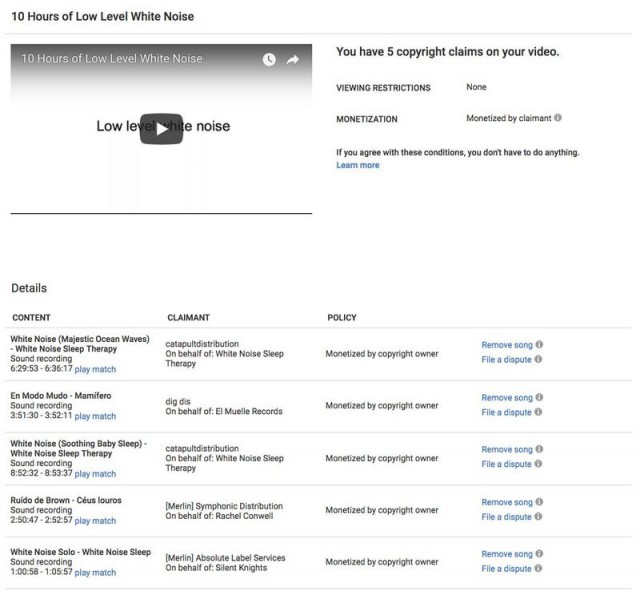Open info icon beside Monetized by claimant
Image resolution: width=640 pixels, height=599 pixels.
click(558, 118)
